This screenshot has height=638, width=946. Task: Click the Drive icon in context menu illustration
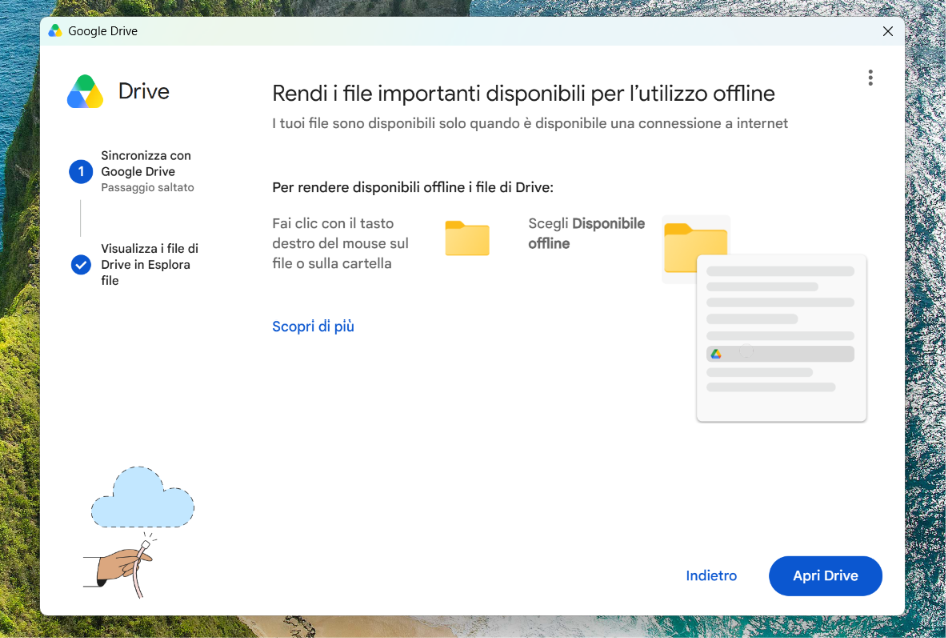coord(716,354)
